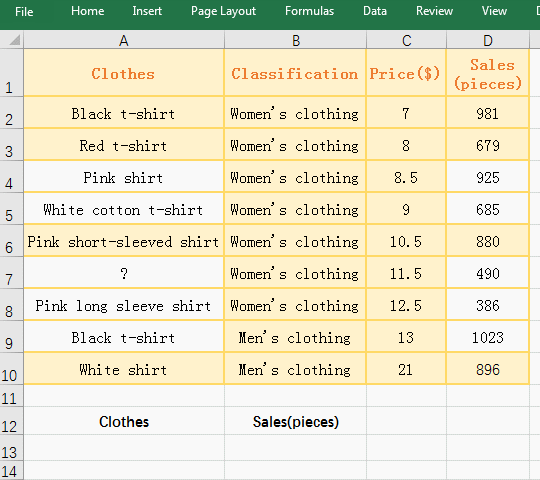Select row 13 header
540x480 pixels.
click(11, 448)
